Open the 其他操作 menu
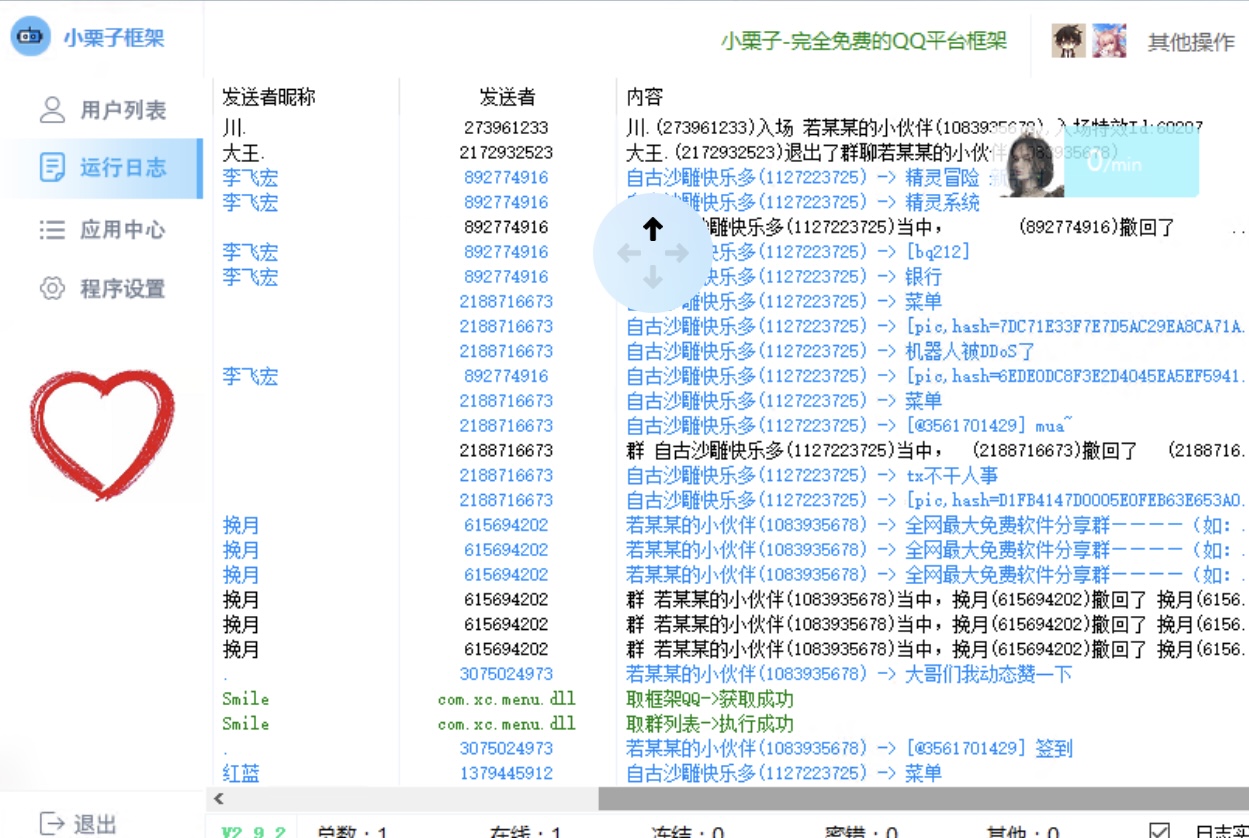Image resolution: width=1249 pixels, height=838 pixels. pos(1190,42)
